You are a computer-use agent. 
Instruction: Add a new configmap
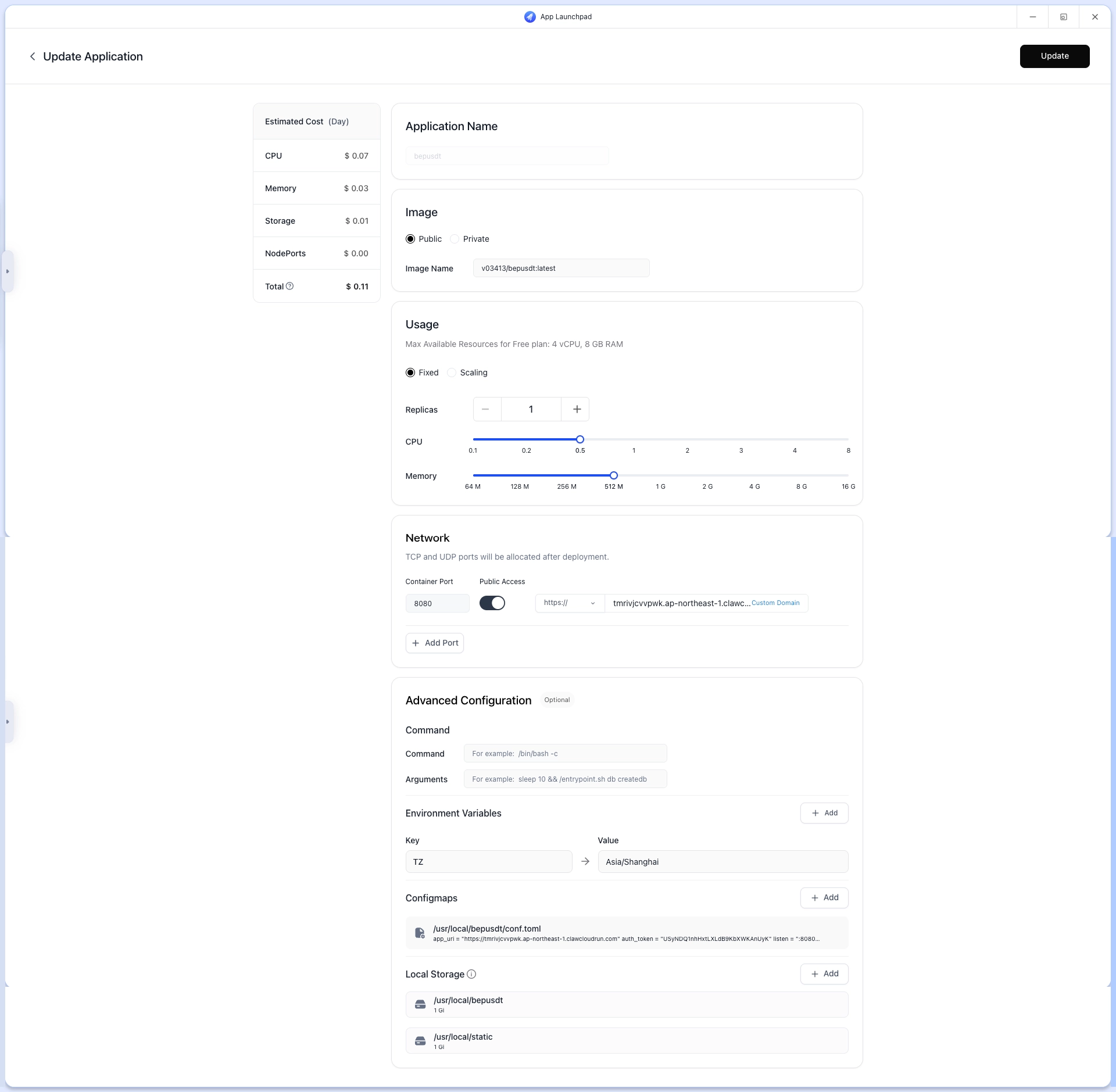pos(824,898)
